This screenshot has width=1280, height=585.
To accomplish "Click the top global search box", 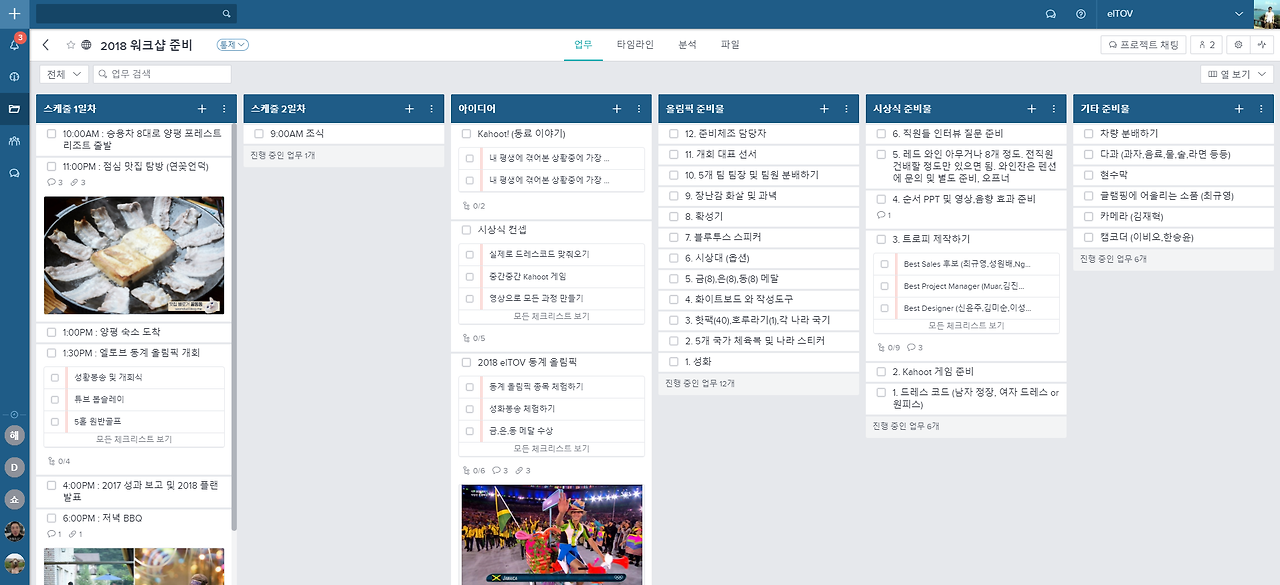I will [x=135, y=14].
